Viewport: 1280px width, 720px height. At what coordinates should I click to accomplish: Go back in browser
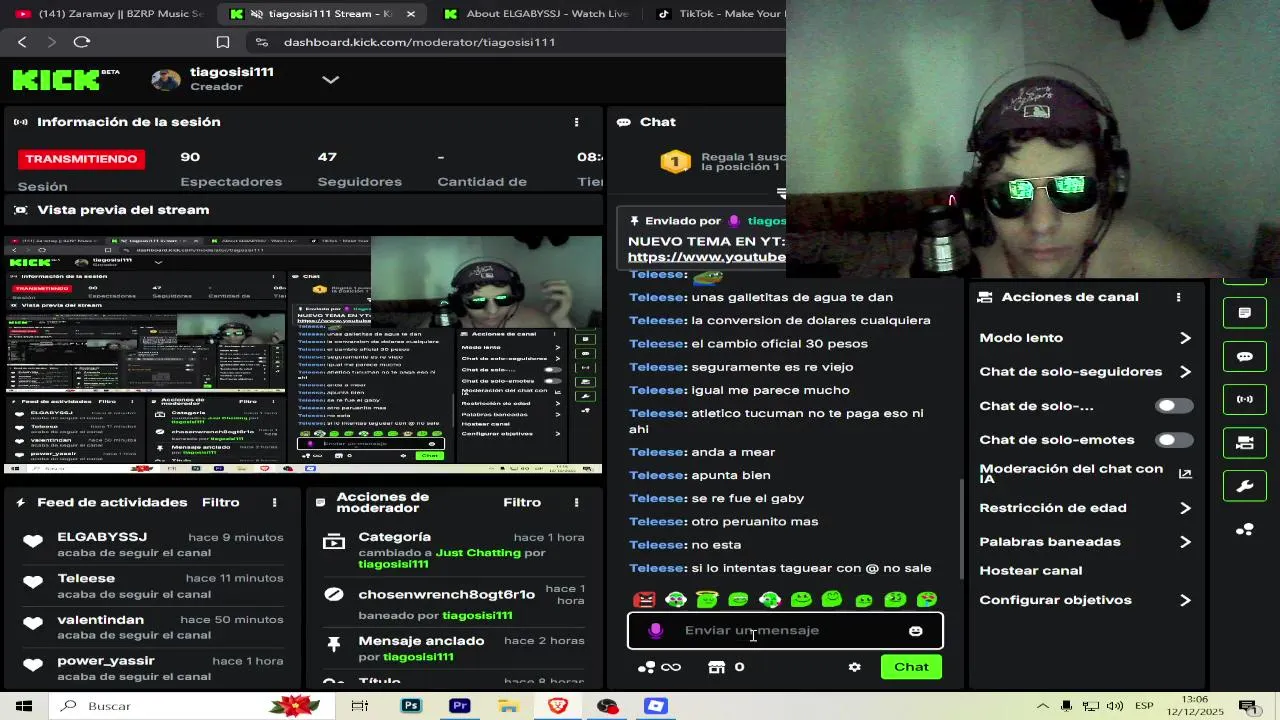pyautogui.click(x=22, y=42)
